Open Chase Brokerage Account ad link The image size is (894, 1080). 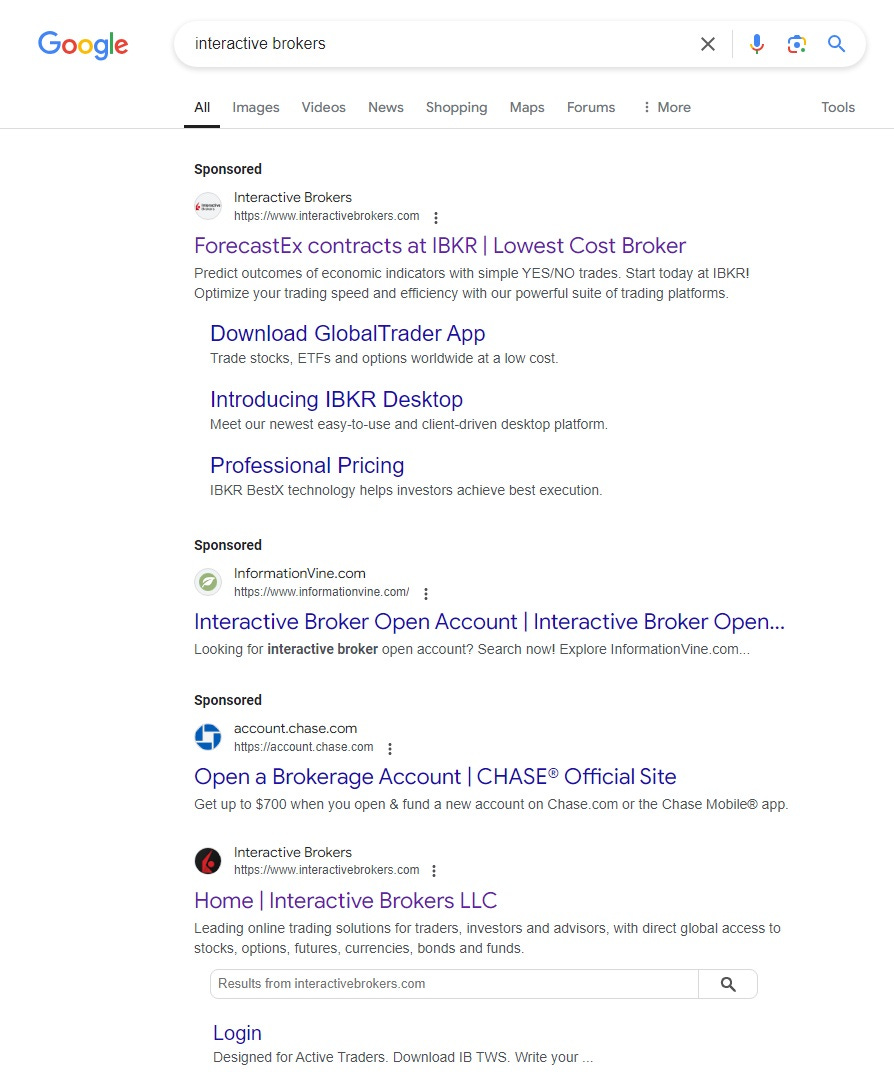point(435,777)
